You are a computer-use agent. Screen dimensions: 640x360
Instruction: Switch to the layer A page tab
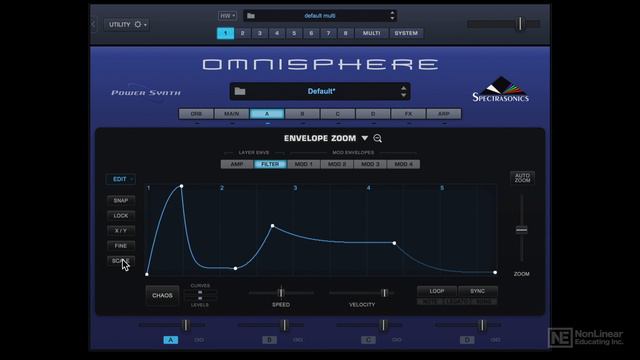click(267, 114)
